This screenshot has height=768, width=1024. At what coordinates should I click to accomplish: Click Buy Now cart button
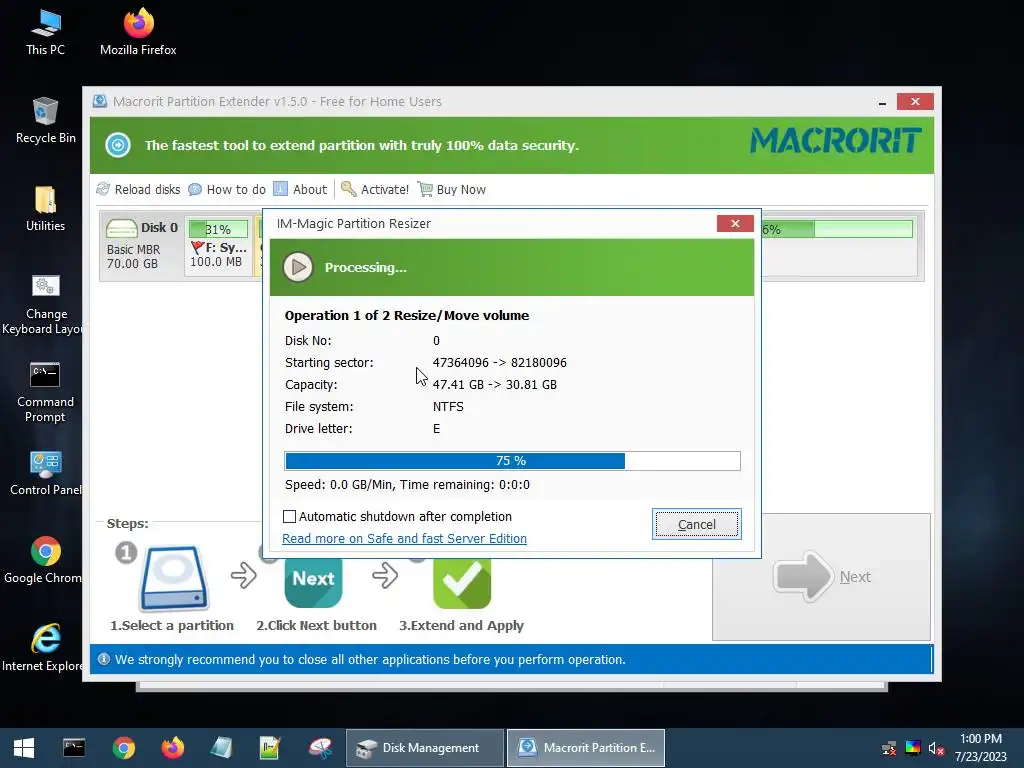(452, 189)
